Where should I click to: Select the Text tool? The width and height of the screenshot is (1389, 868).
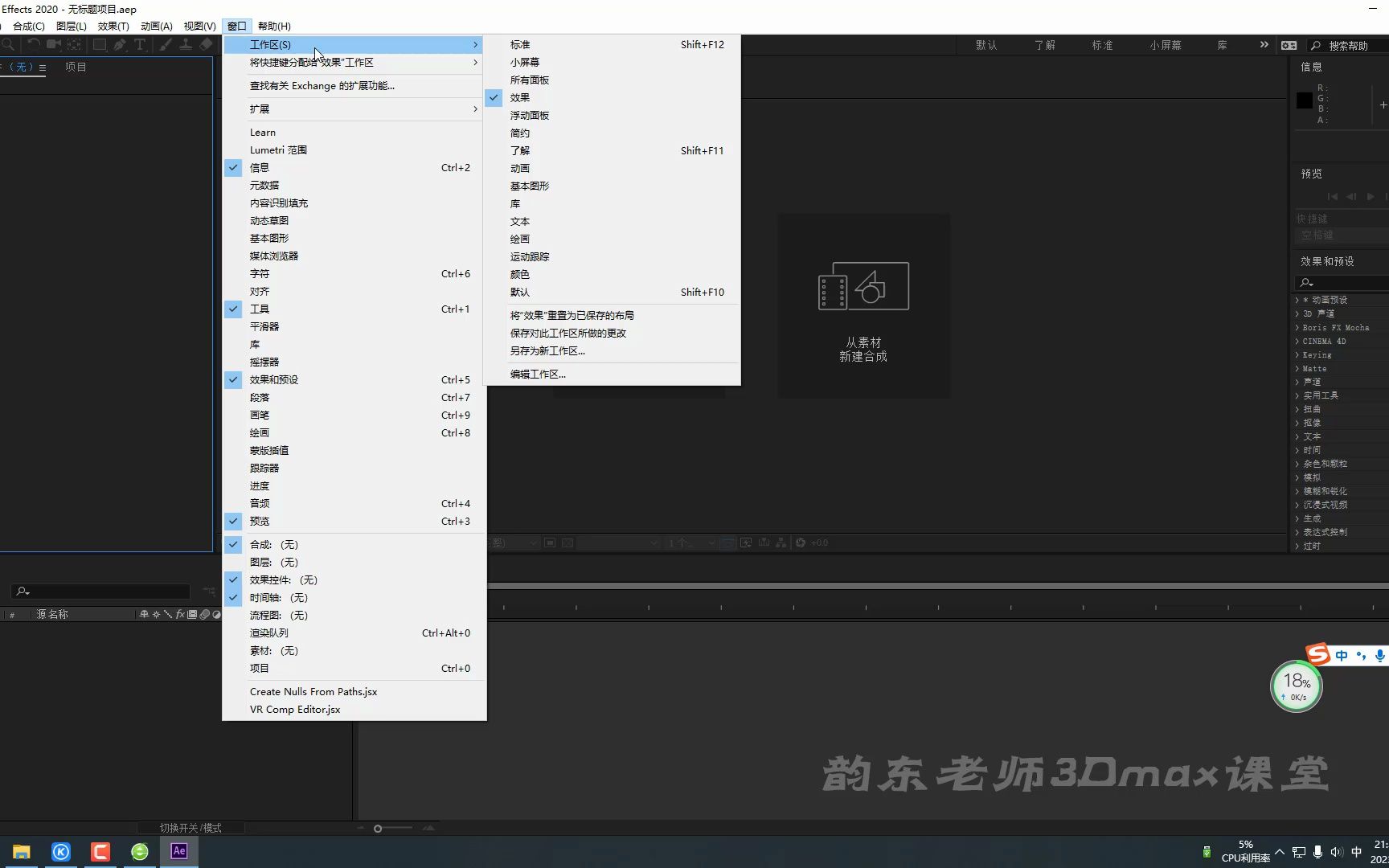140,44
